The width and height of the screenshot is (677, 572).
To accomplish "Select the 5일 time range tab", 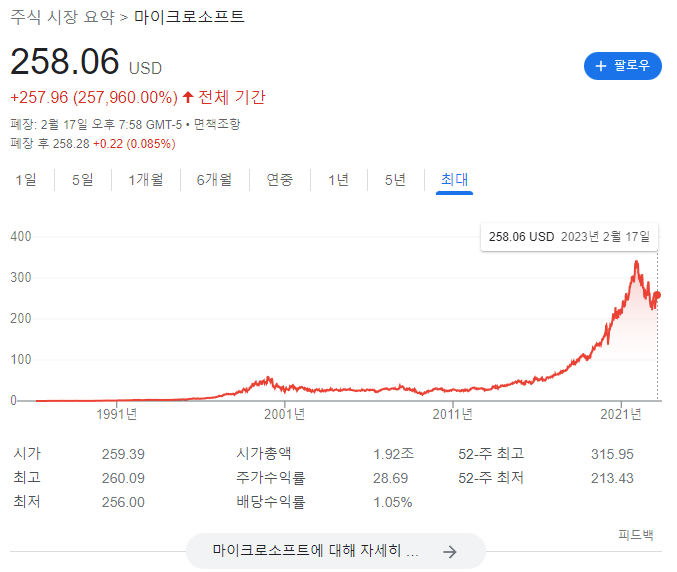I will coord(83,180).
